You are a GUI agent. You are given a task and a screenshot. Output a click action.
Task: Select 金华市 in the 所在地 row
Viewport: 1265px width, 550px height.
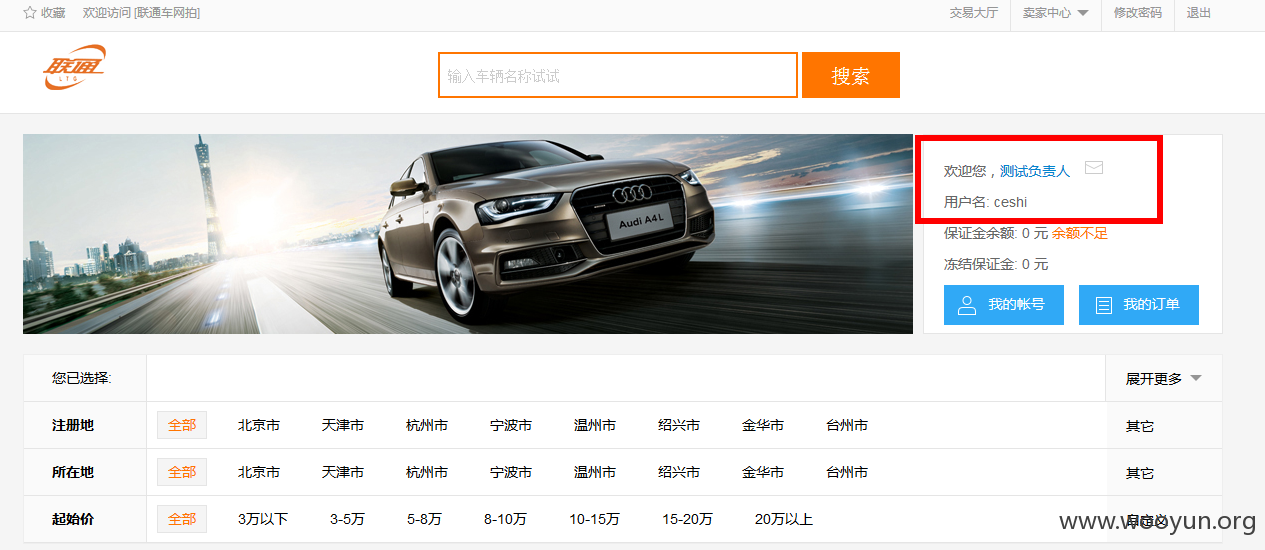(x=763, y=472)
